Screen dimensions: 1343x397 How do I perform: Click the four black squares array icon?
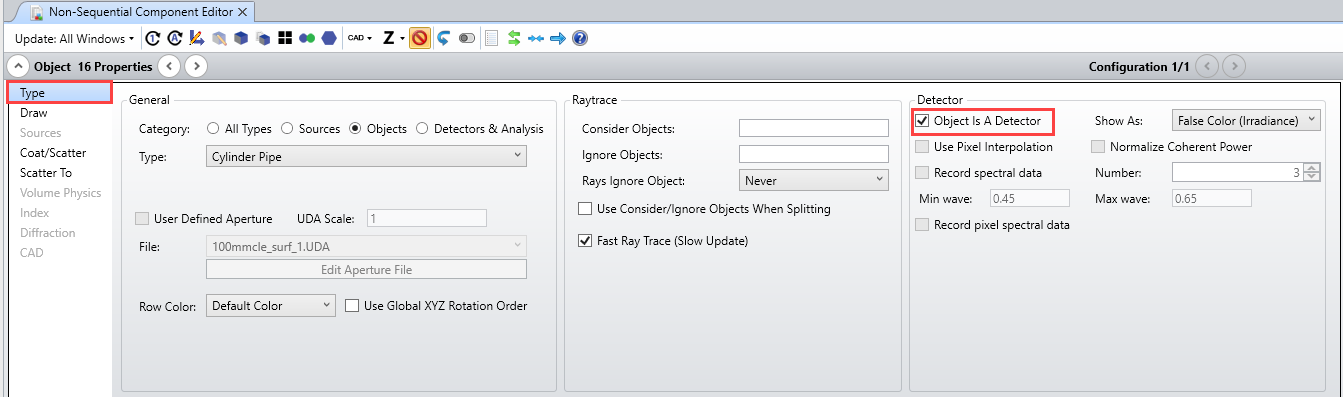click(x=285, y=38)
